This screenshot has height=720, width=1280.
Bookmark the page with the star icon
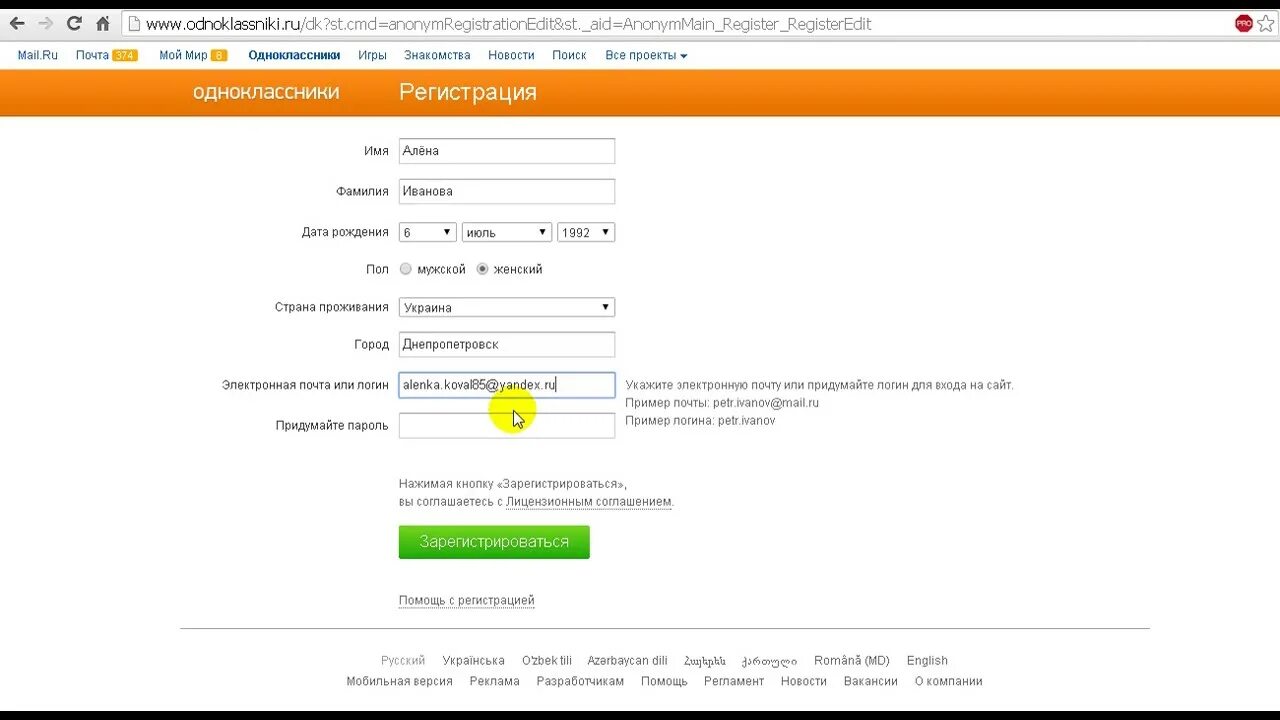pyautogui.click(x=1266, y=23)
